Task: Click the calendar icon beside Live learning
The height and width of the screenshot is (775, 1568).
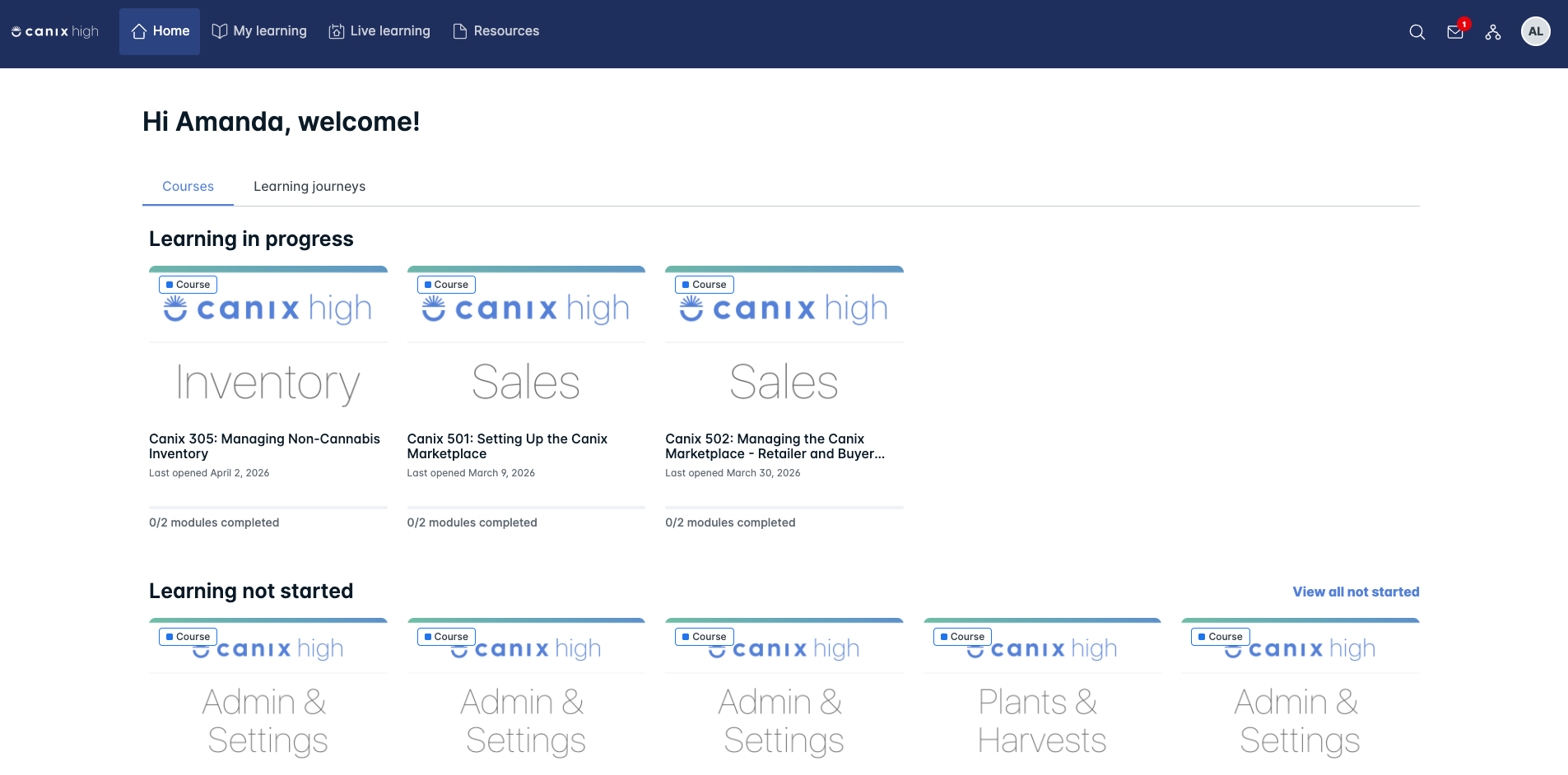Action: [x=336, y=31]
